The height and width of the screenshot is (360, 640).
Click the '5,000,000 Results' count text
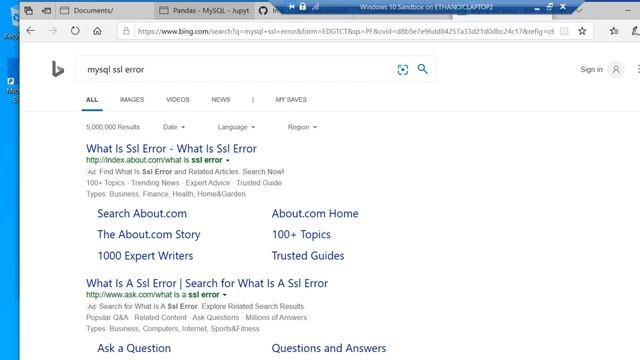(113, 127)
